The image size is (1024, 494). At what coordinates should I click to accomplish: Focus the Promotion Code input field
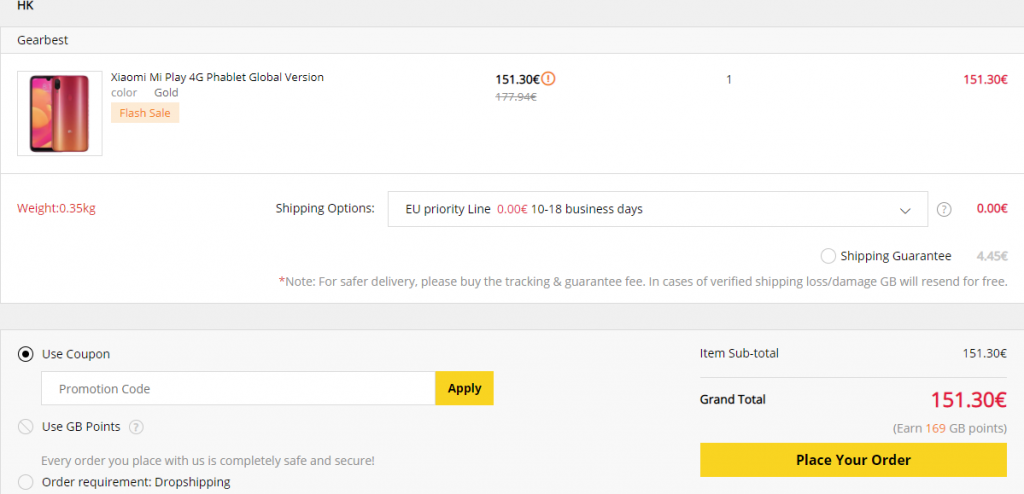238,389
